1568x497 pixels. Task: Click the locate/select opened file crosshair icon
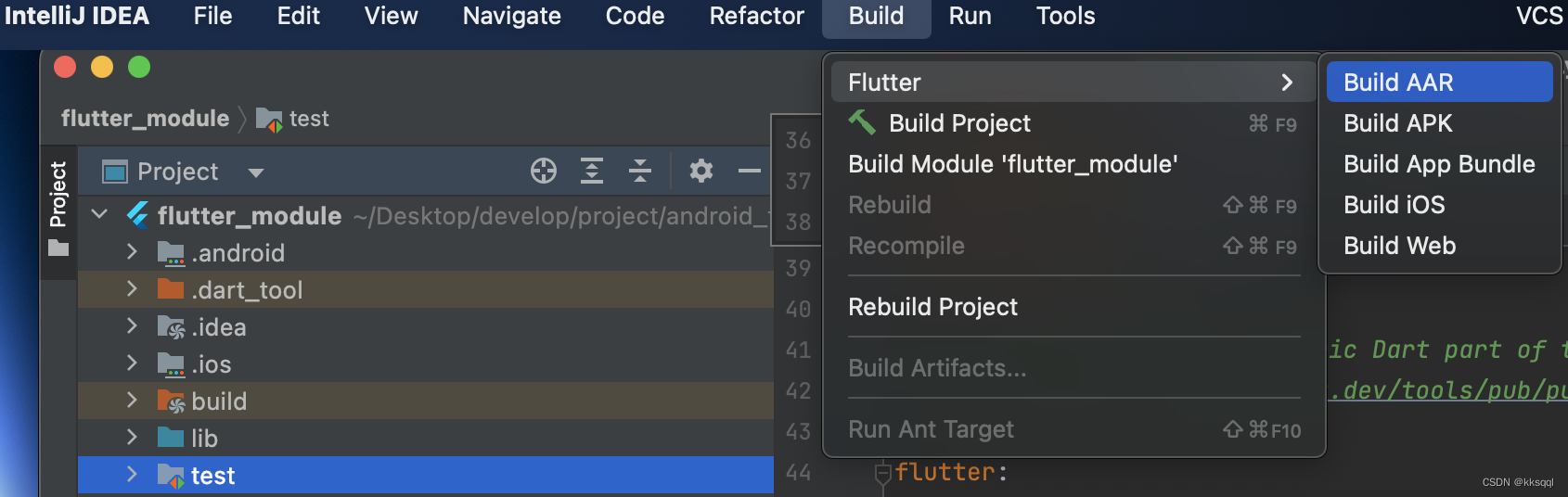(x=543, y=171)
